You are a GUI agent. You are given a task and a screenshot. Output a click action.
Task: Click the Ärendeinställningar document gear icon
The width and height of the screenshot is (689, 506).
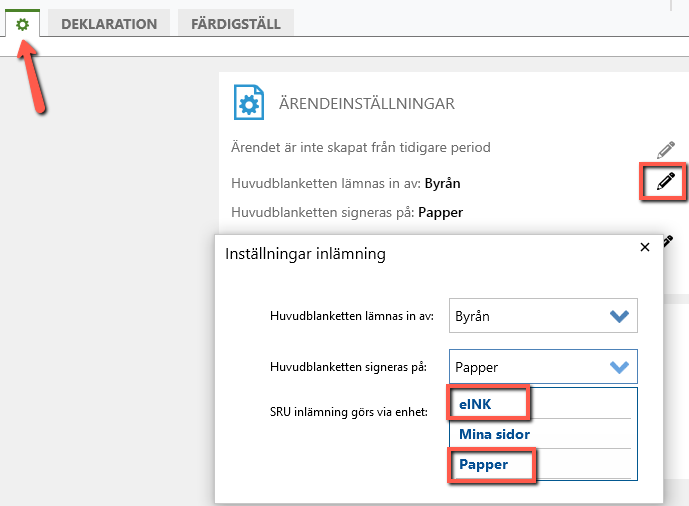click(249, 102)
